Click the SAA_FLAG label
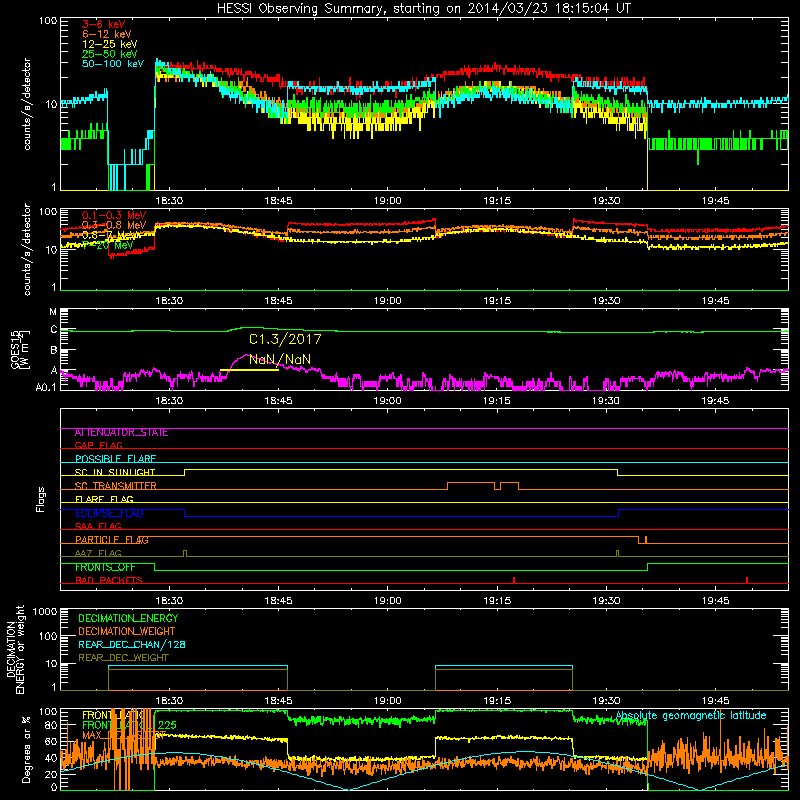This screenshot has height=800, width=800. tap(98, 526)
